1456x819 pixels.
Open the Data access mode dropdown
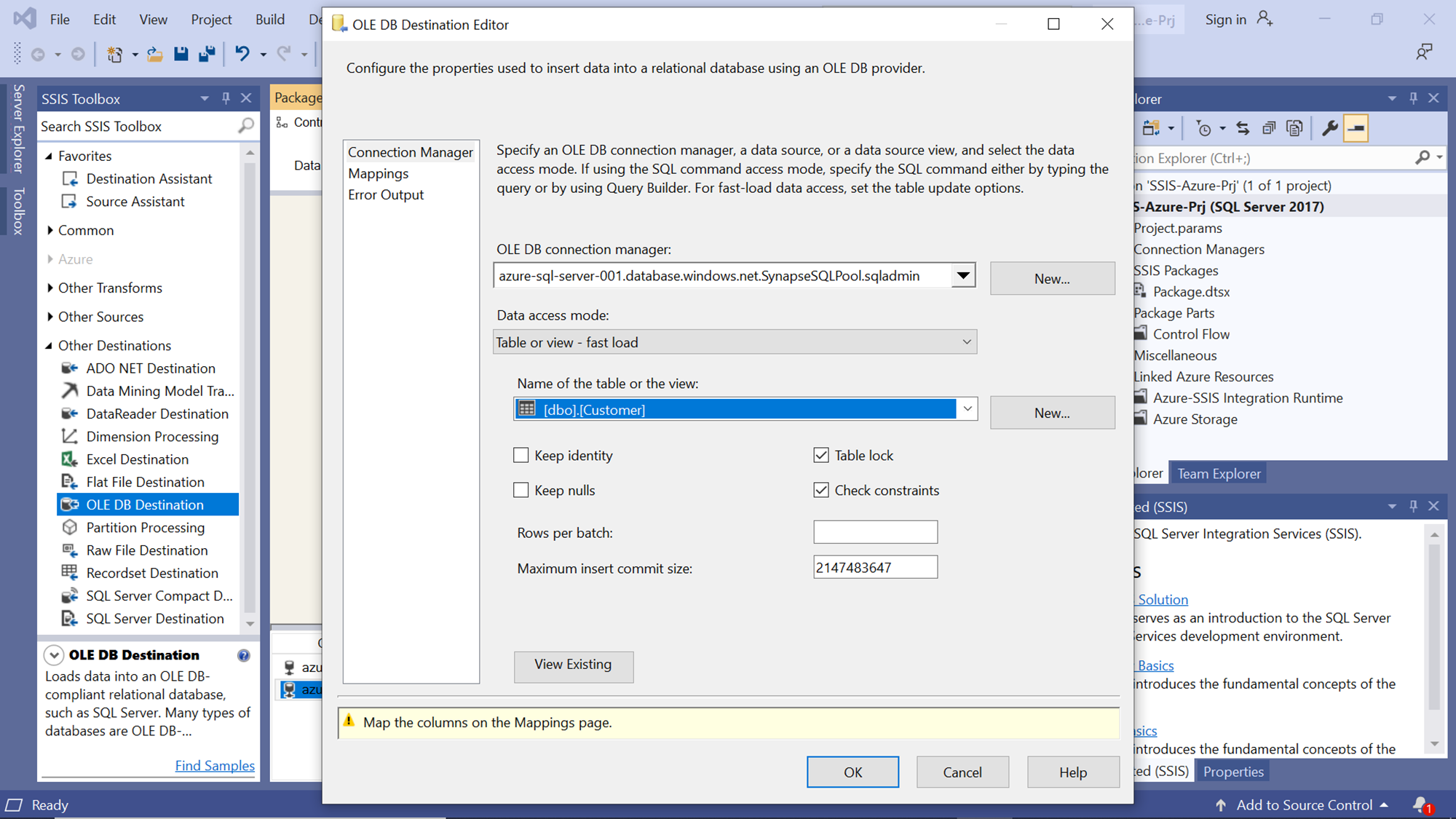pyautogui.click(x=967, y=342)
